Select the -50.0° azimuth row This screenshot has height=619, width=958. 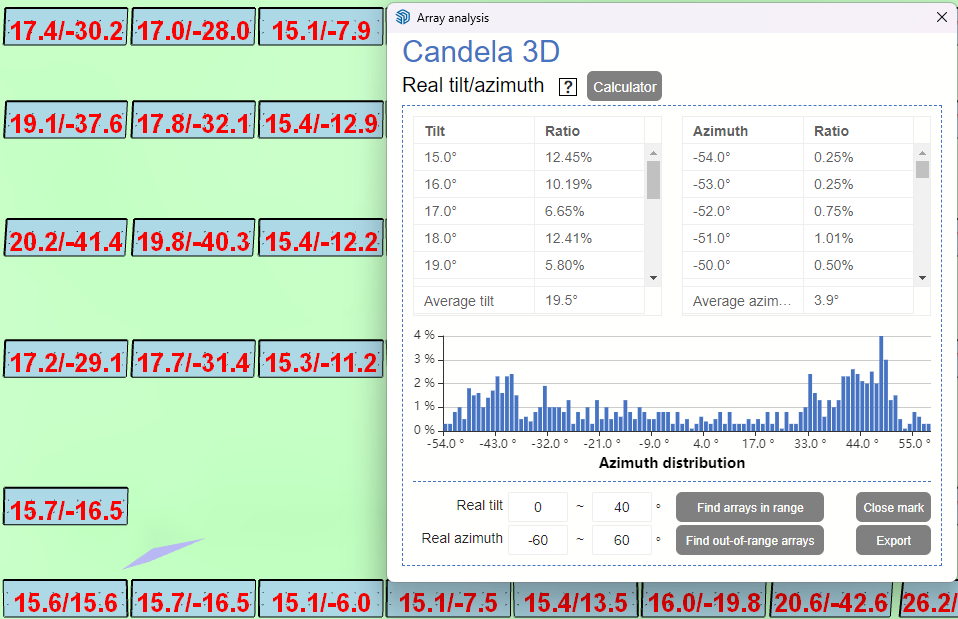pos(798,265)
